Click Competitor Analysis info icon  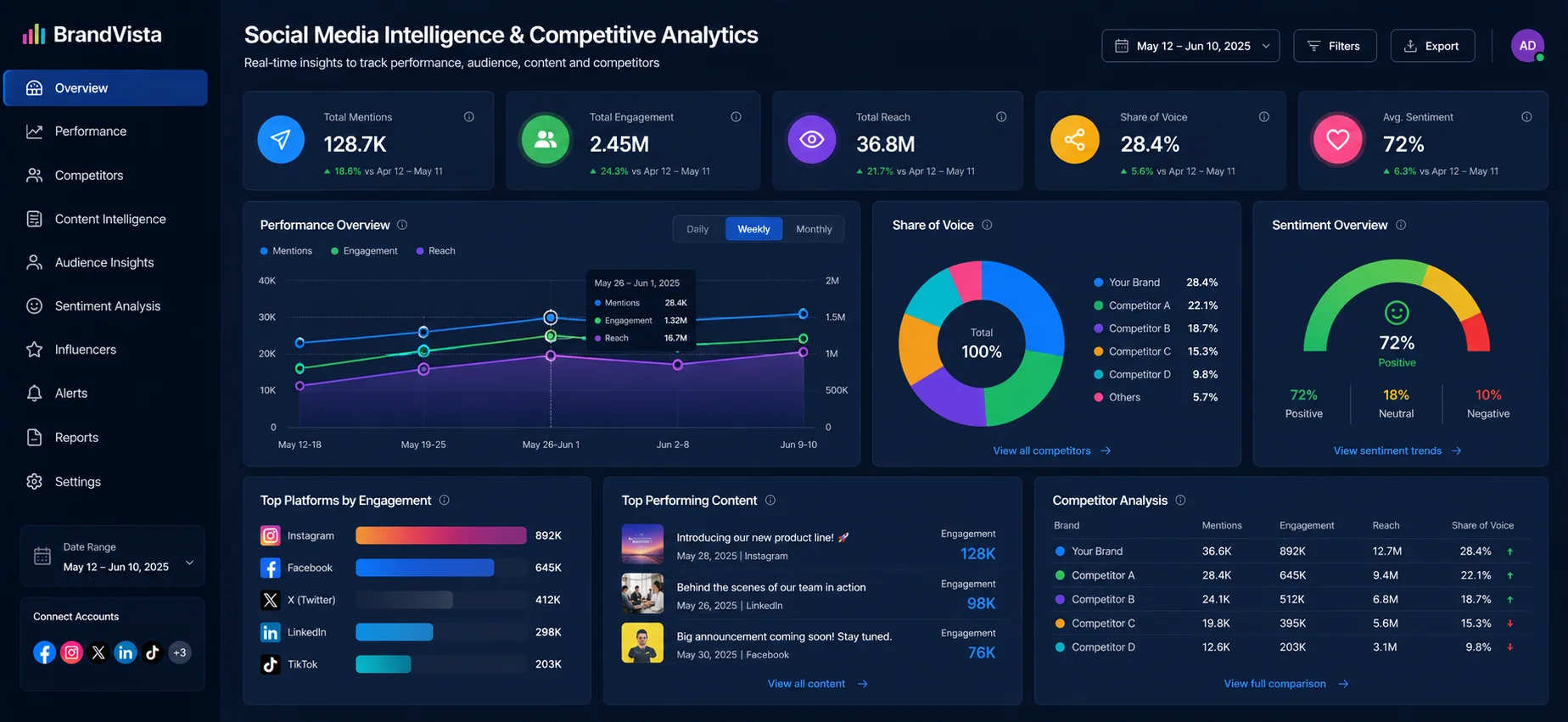pyautogui.click(x=1180, y=501)
